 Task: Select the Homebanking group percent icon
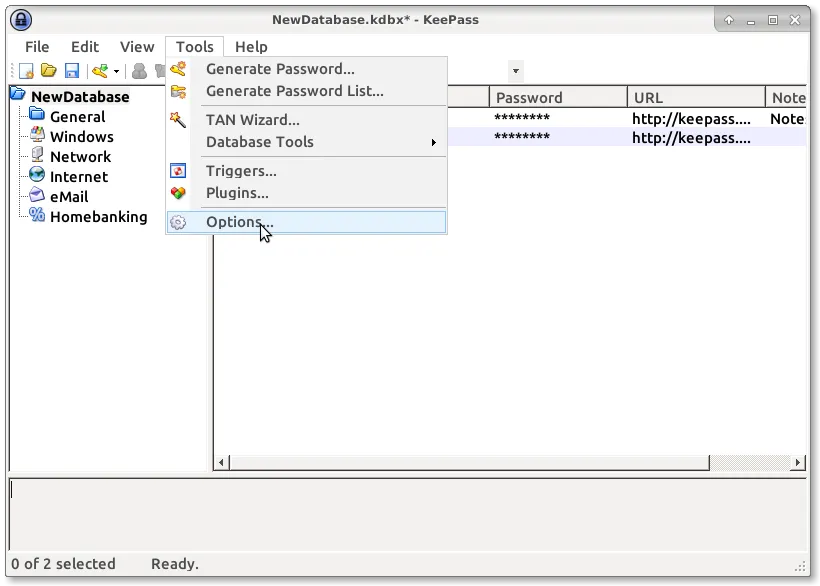37,216
